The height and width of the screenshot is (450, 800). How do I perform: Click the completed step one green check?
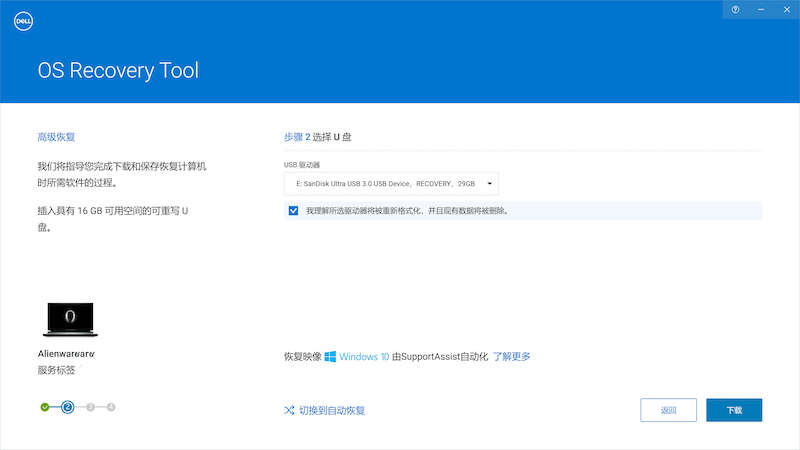(x=45, y=407)
